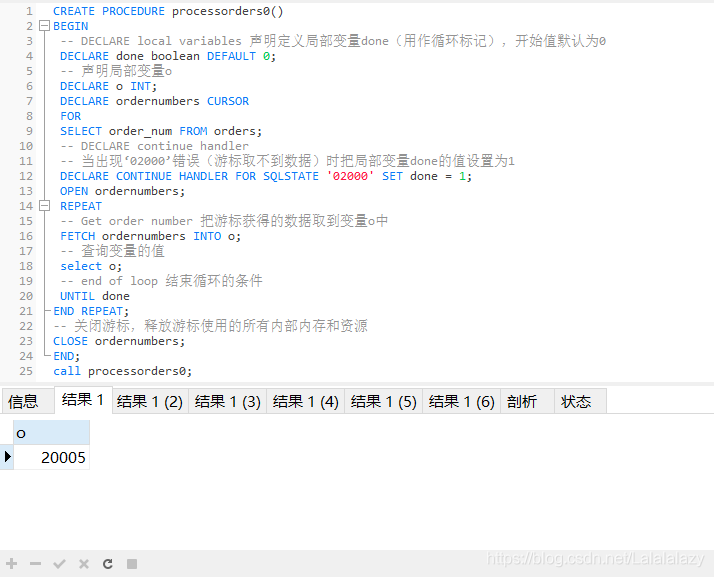
Task: Stop execution with square icon
Action: (x=132, y=564)
